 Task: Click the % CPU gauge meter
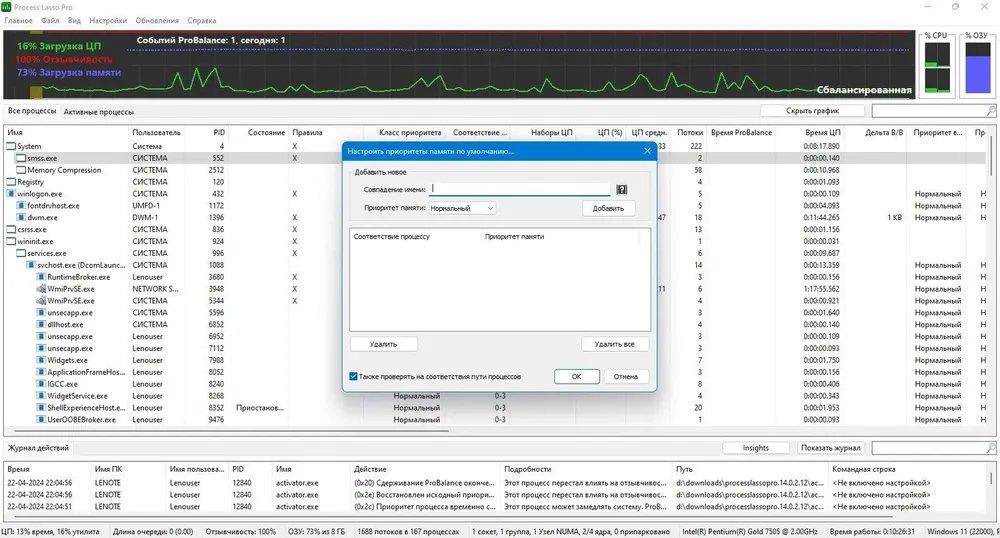point(937,67)
